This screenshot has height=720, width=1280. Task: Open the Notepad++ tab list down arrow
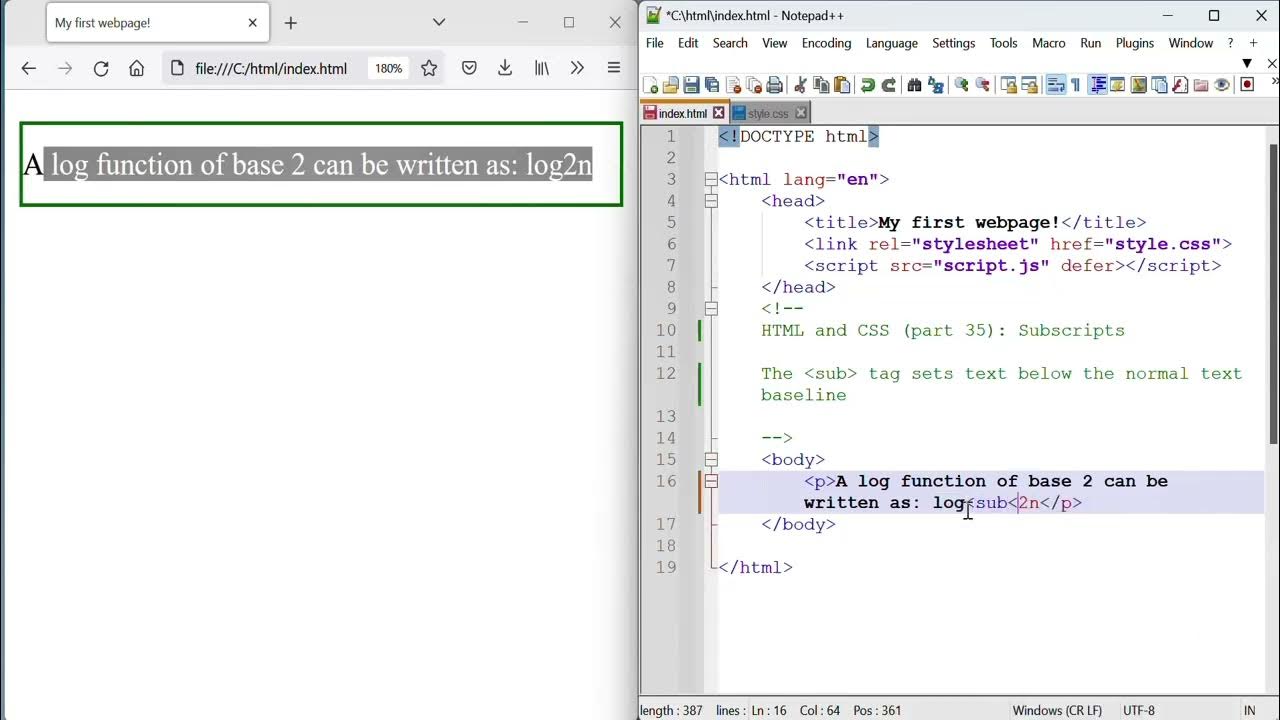(x=1247, y=63)
